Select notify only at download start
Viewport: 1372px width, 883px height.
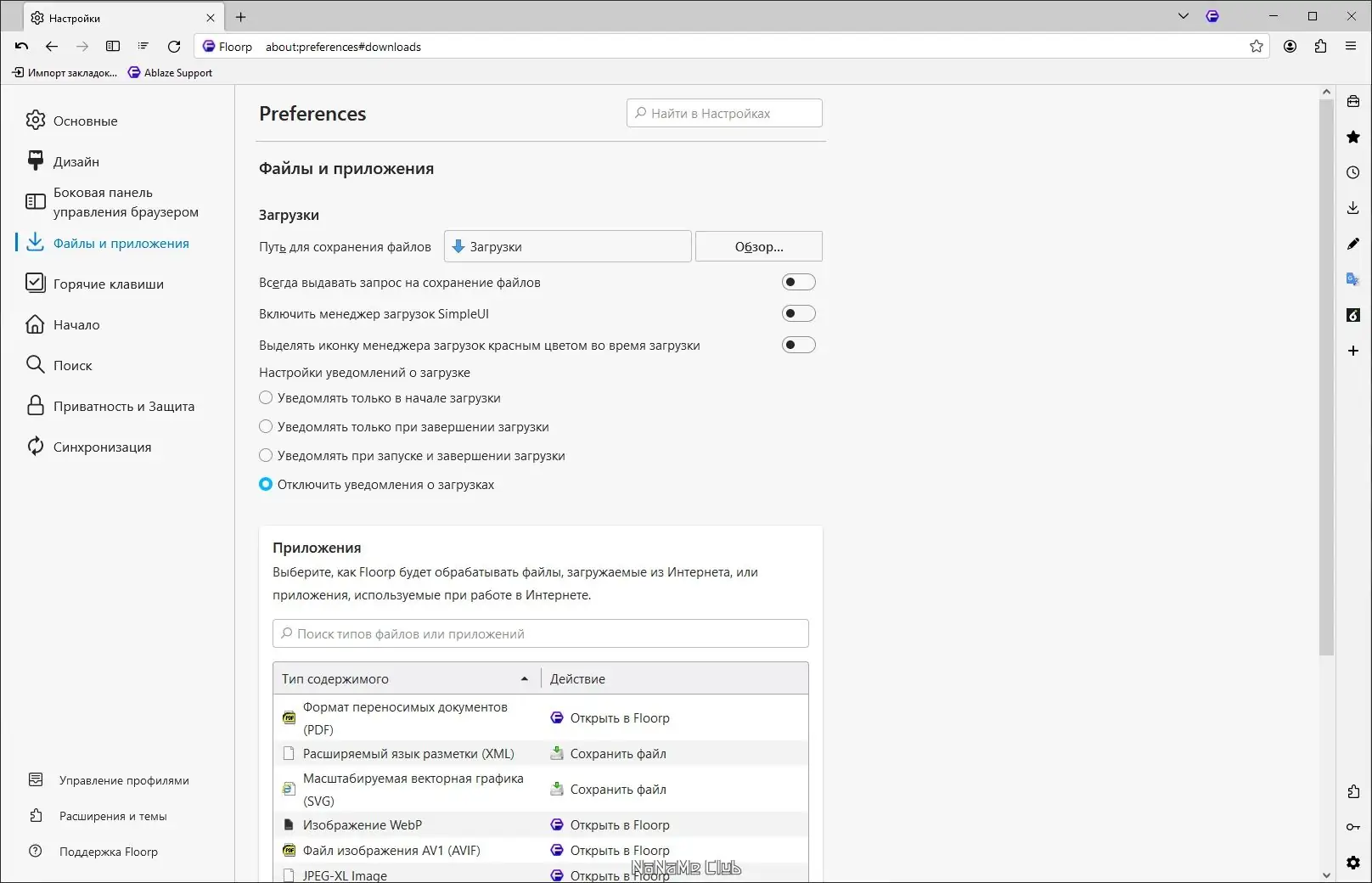click(x=266, y=397)
